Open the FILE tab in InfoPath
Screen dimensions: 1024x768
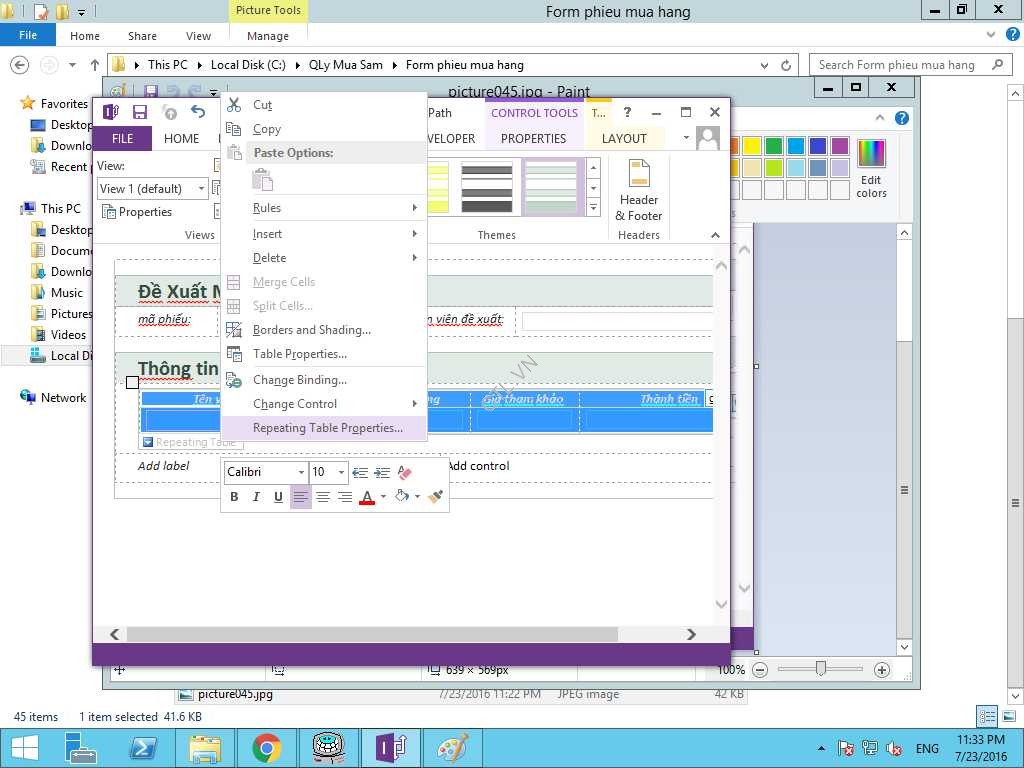122,139
